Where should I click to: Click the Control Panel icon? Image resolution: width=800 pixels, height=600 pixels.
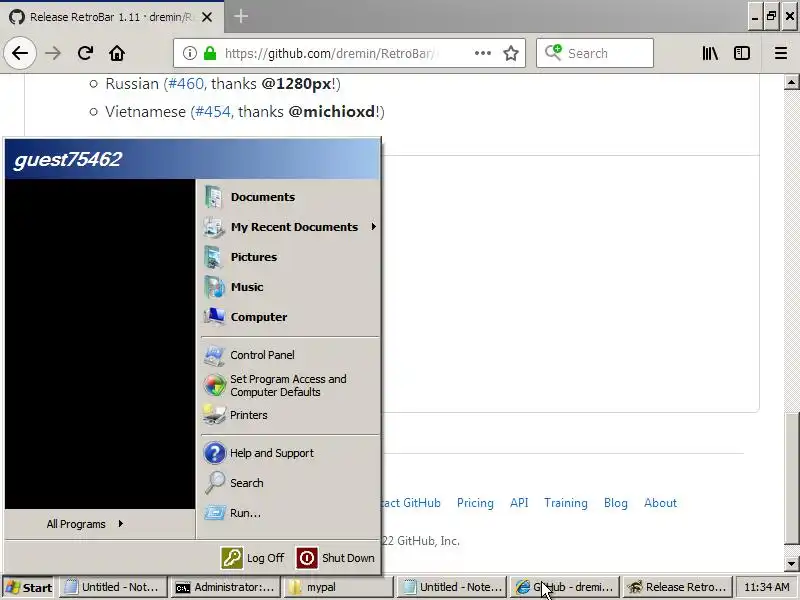[214, 356]
